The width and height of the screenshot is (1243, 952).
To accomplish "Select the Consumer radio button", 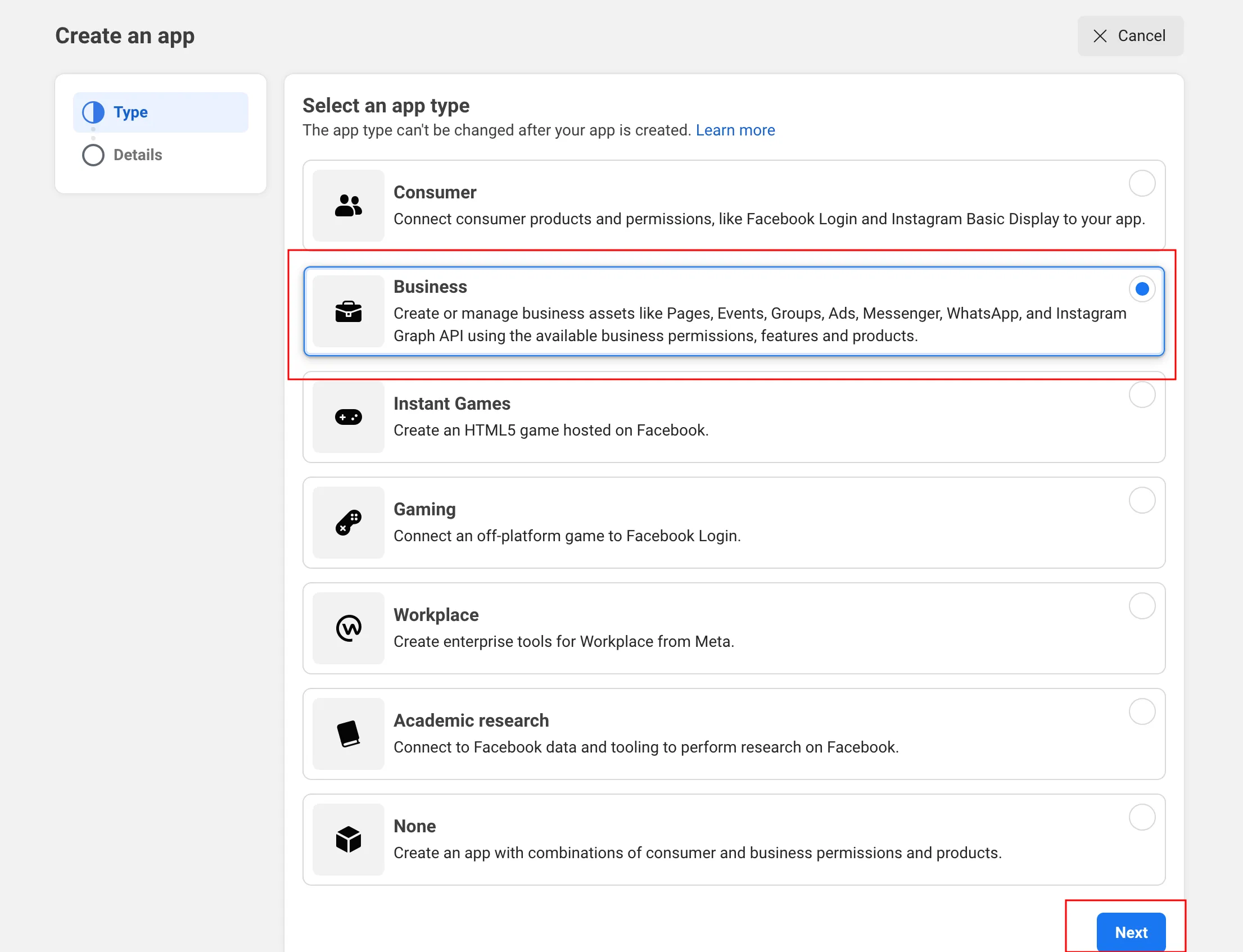I will (1142, 184).
